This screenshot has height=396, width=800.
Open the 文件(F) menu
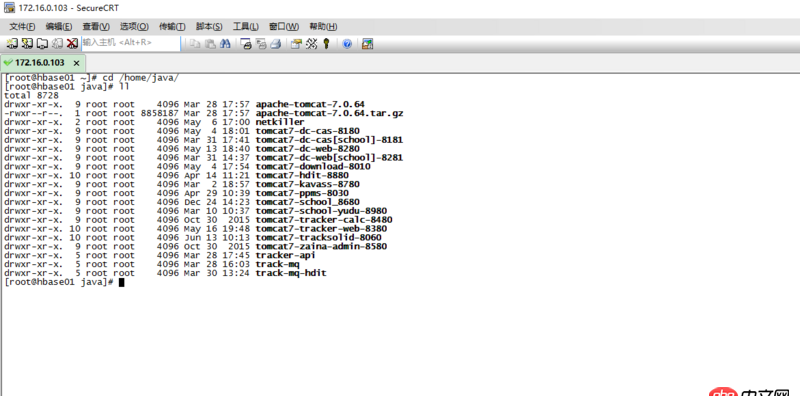(22, 27)
